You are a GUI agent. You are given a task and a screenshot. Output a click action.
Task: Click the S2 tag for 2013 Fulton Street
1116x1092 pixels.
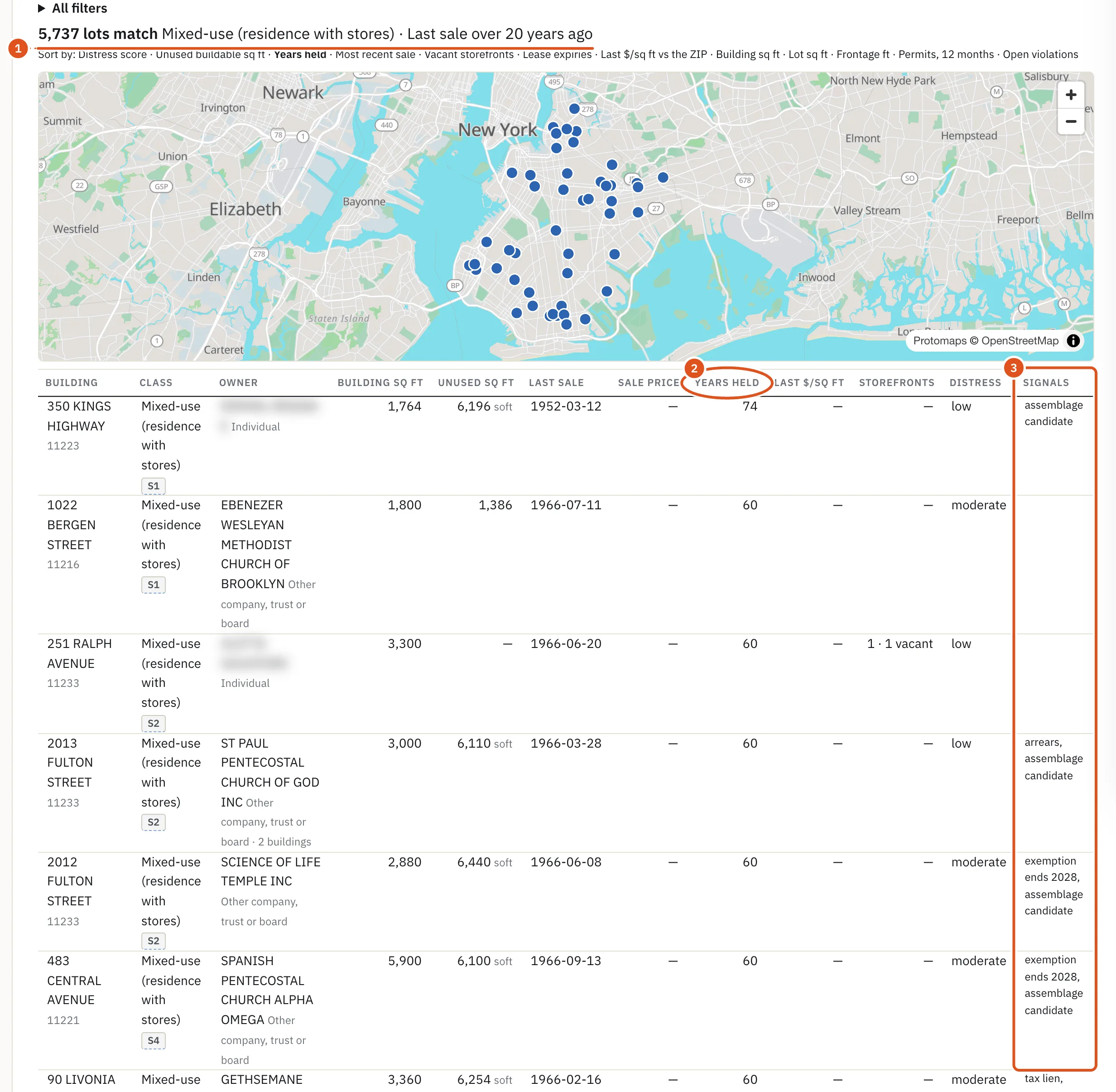pyautogui.click(x=153, y=822)
